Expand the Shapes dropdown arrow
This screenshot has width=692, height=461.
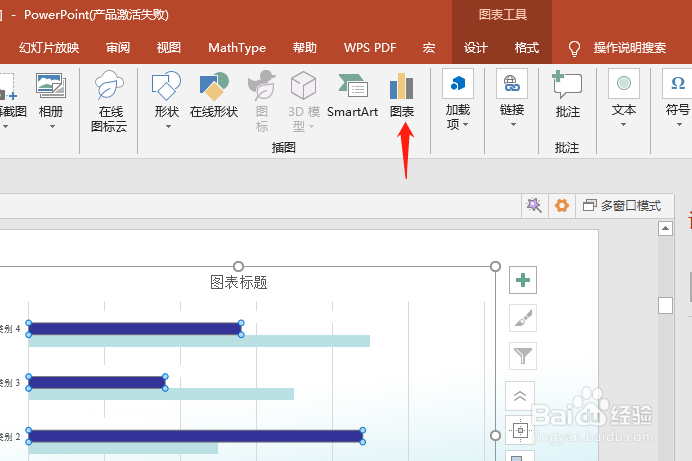pos(168,127)
